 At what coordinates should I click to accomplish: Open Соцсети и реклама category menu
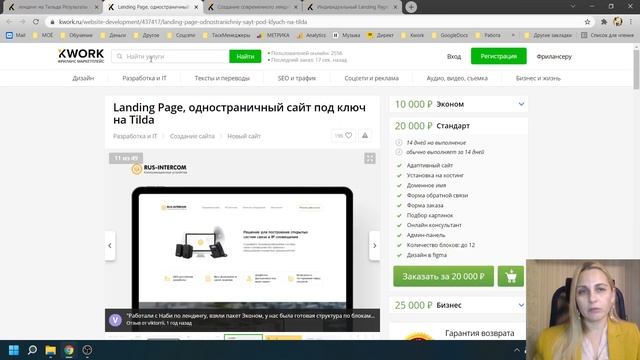pyautogui.click(x=371, y=78)
